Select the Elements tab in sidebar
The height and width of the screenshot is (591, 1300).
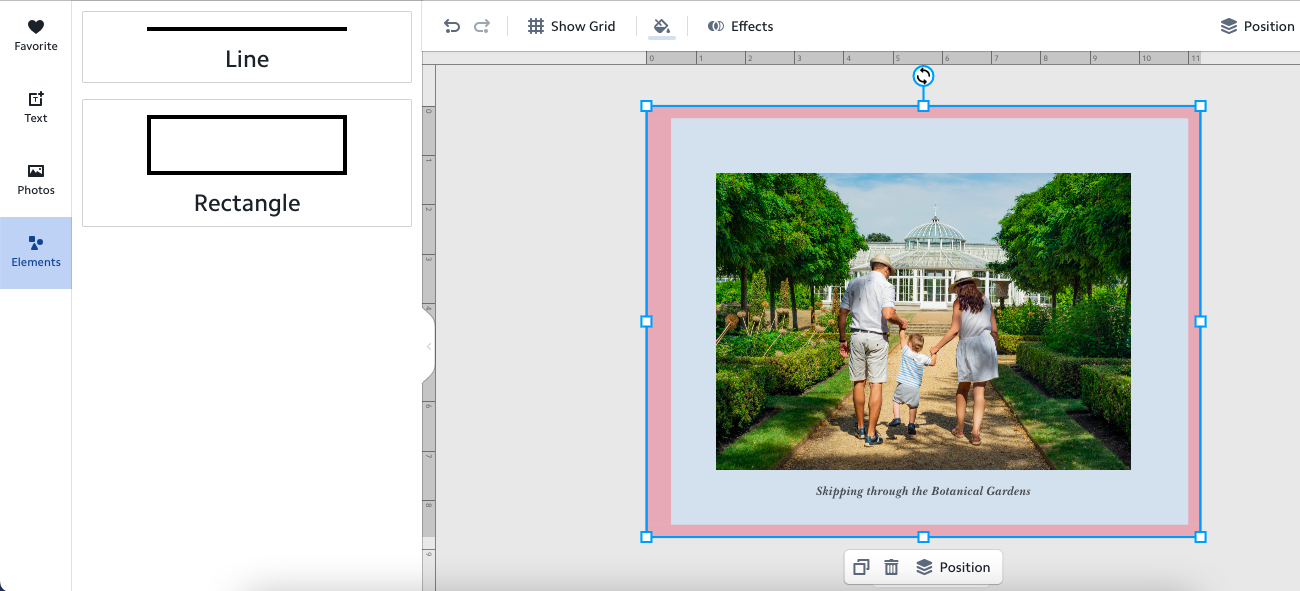coord(36,251)
